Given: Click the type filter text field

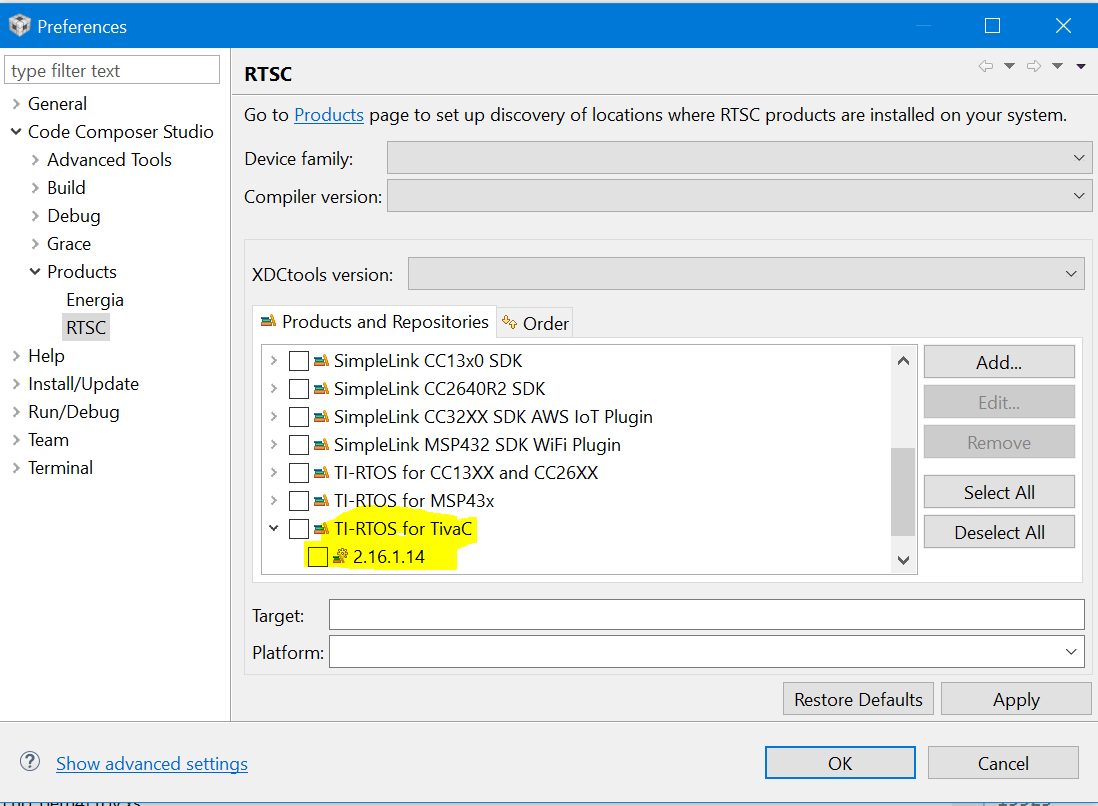Looking at the screenshot, I should (x=112, y=70).
